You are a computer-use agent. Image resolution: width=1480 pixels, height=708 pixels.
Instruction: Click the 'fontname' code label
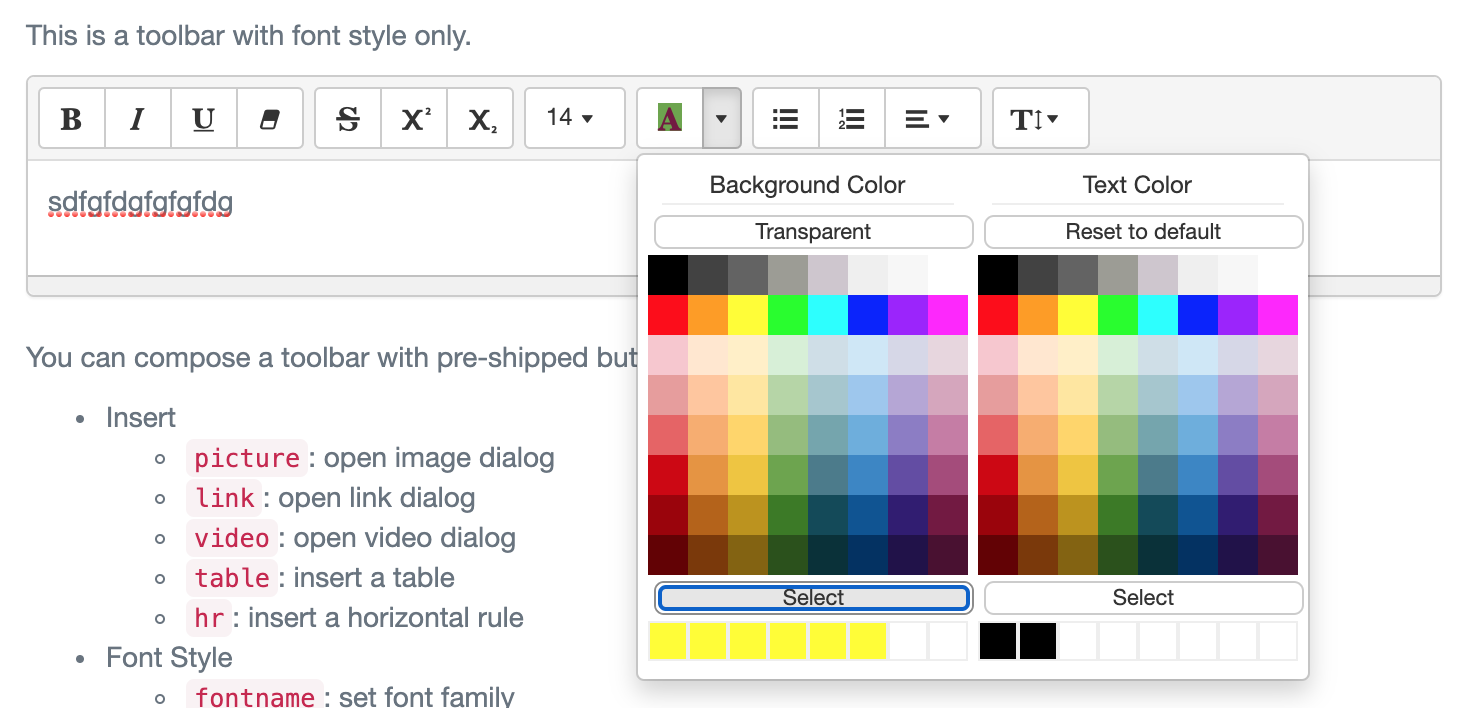coord(254,696)
